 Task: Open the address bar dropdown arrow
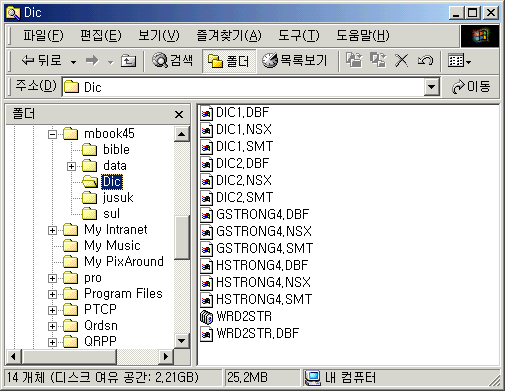[x=432, y=87]
